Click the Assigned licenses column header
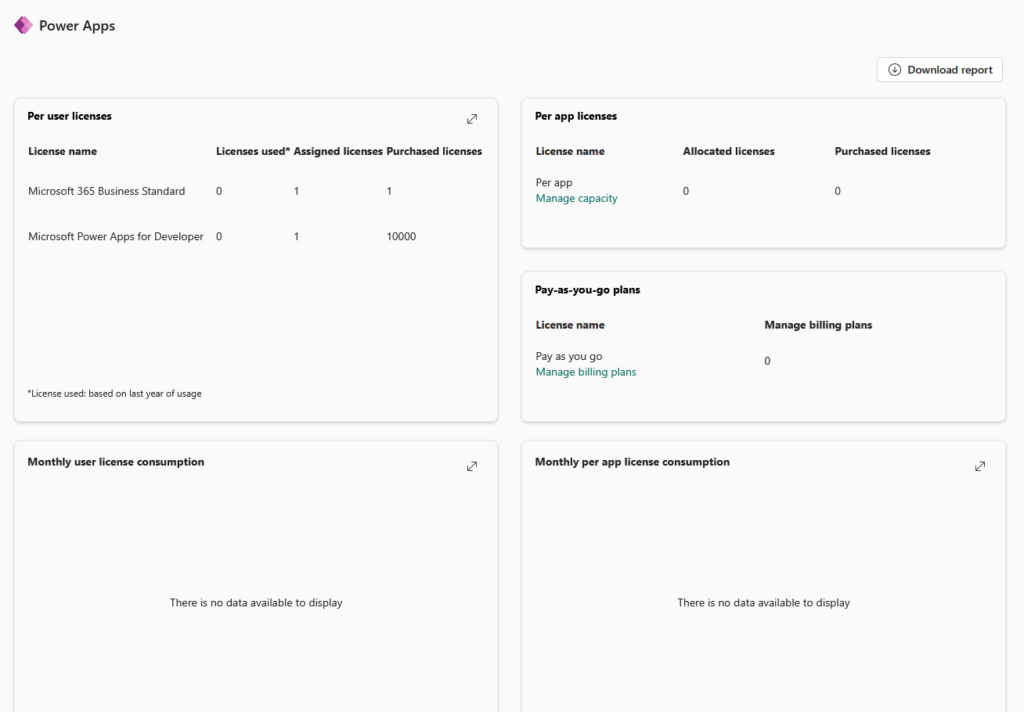 (338, 152)
